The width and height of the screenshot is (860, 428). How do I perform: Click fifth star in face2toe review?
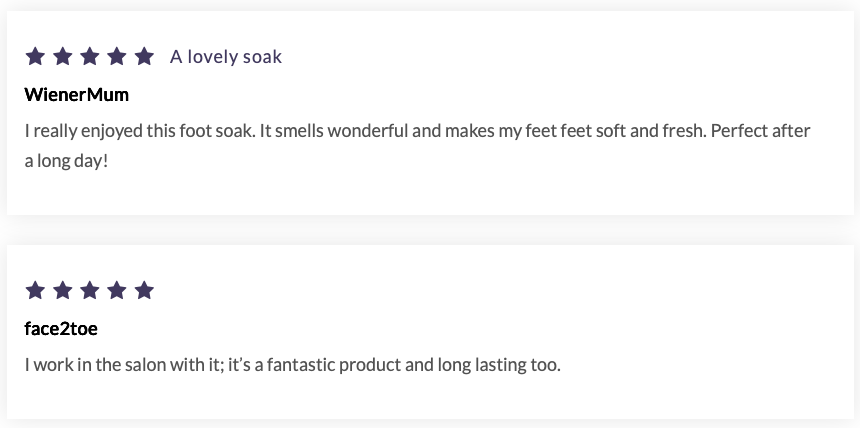tap(144, 291)
